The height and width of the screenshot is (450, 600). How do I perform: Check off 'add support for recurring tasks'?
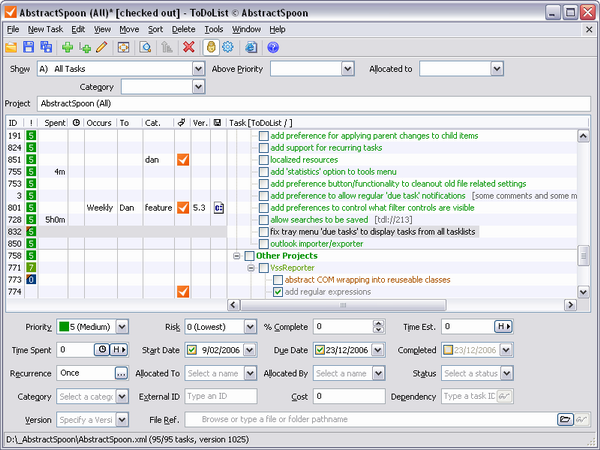(264, 148)
